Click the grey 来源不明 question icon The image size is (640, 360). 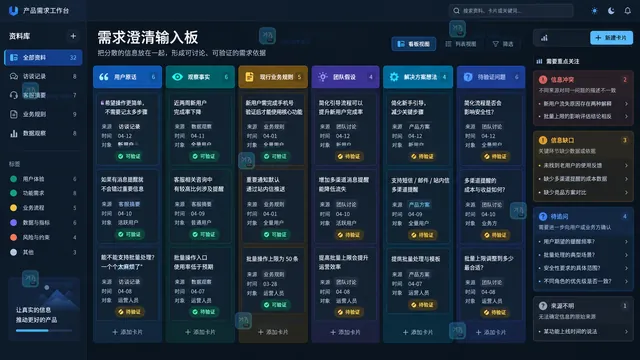point(543,306)
